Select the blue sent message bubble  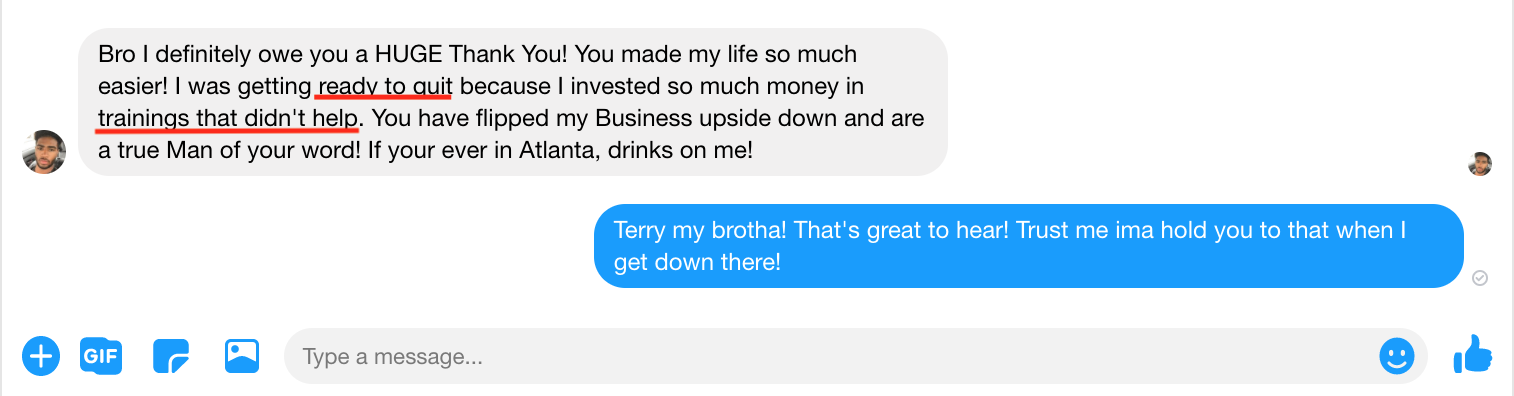tap(1029, 246)
